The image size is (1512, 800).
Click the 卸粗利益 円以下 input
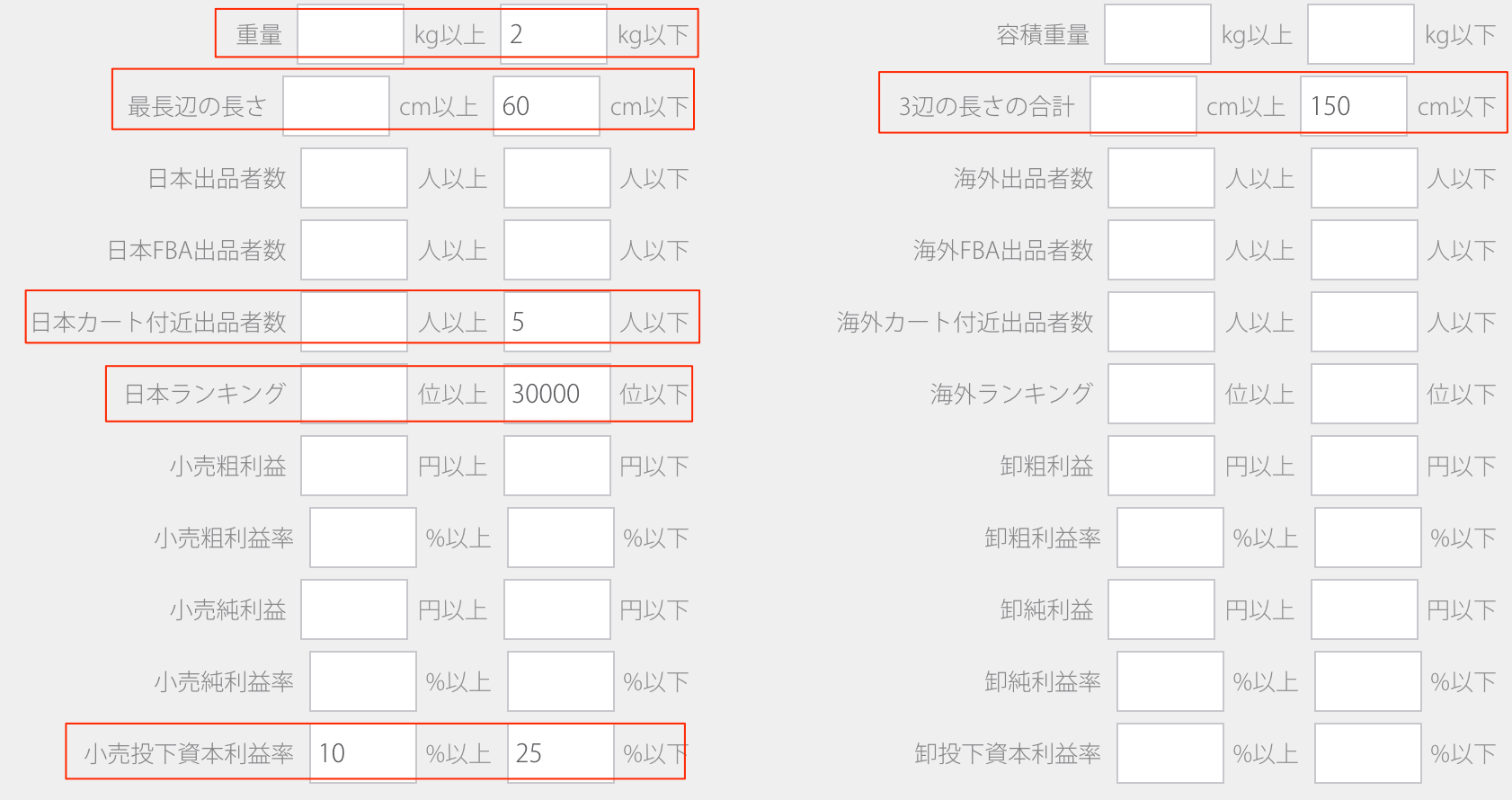[x=1364, y=466]
